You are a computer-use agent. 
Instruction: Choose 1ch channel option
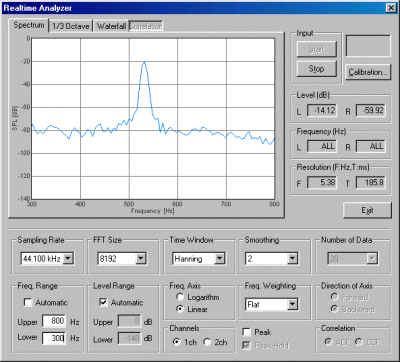click(x=177, y=342)
